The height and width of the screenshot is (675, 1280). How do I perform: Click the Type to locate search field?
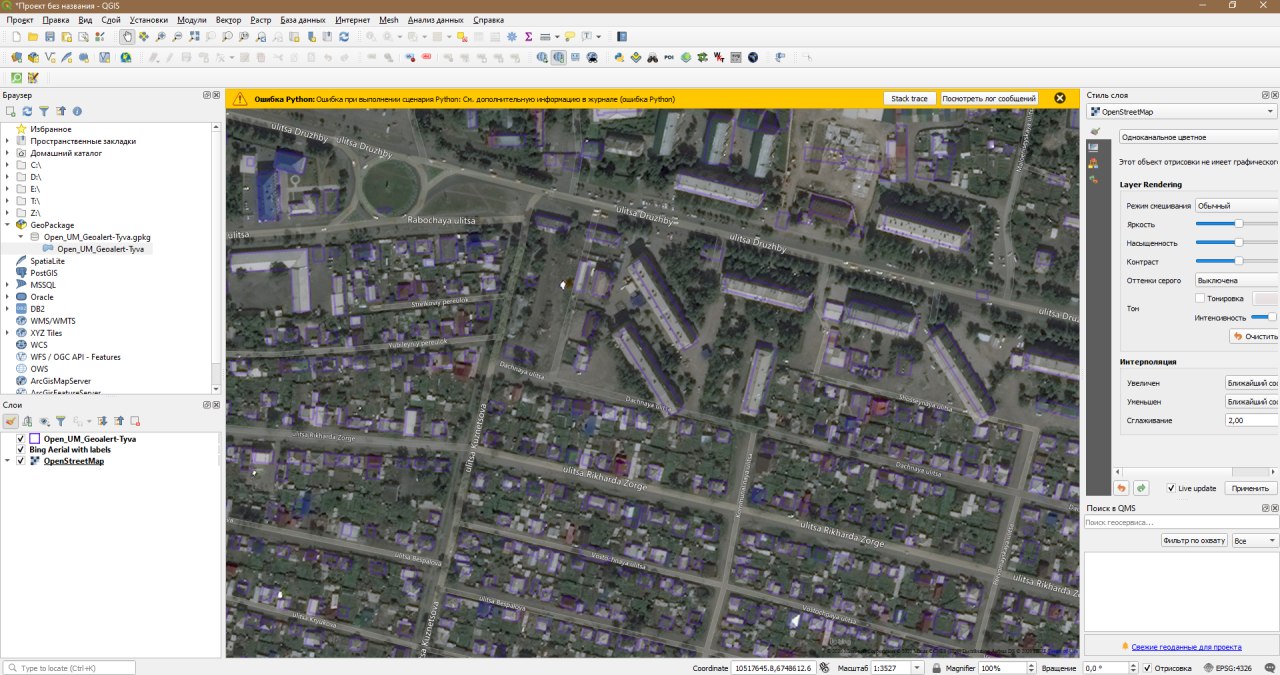(x=69, y=667)
